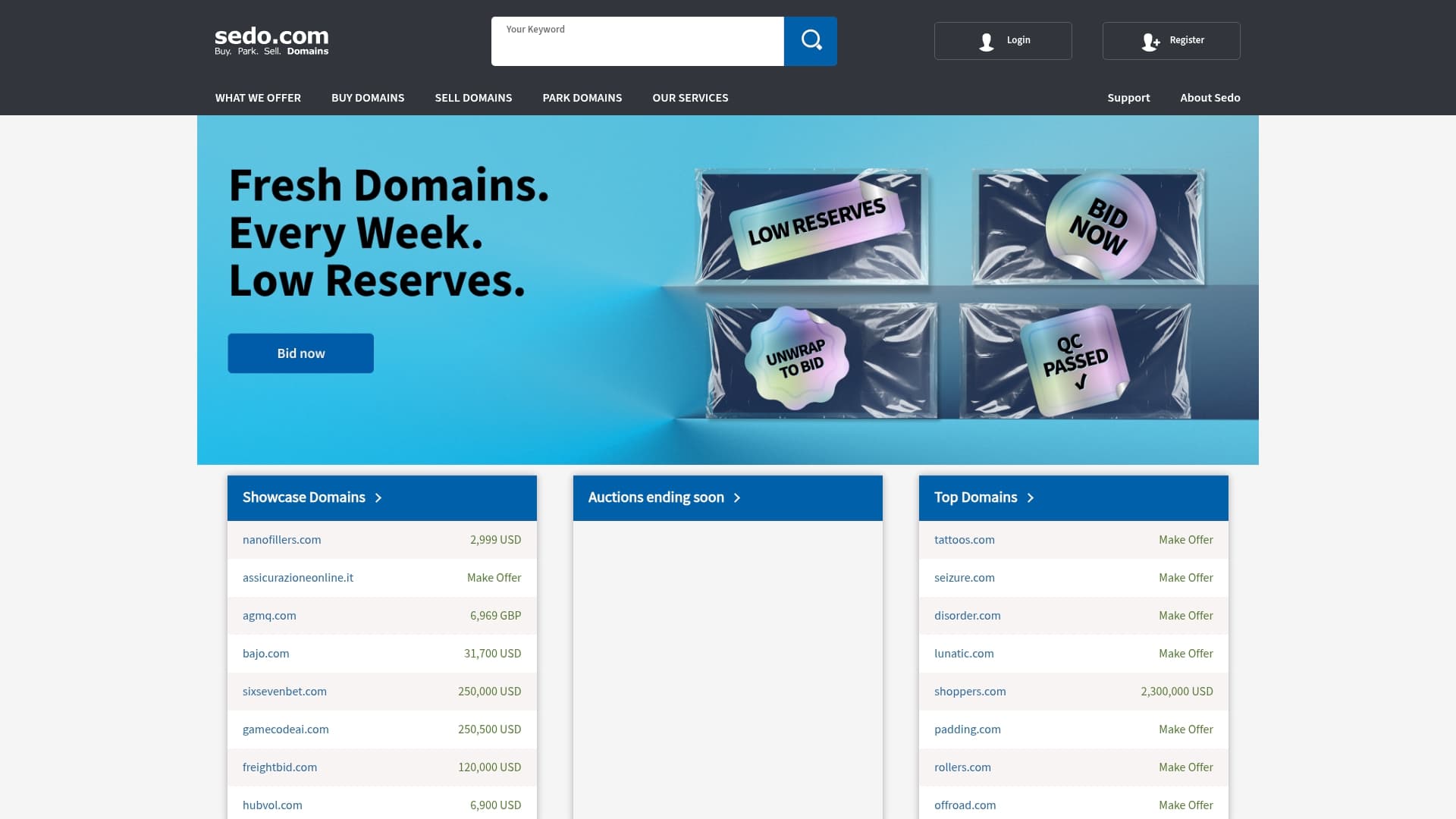The image size is (1456, 819).
Task: Open the About Sedo menu item
Action: (1210, 98)
